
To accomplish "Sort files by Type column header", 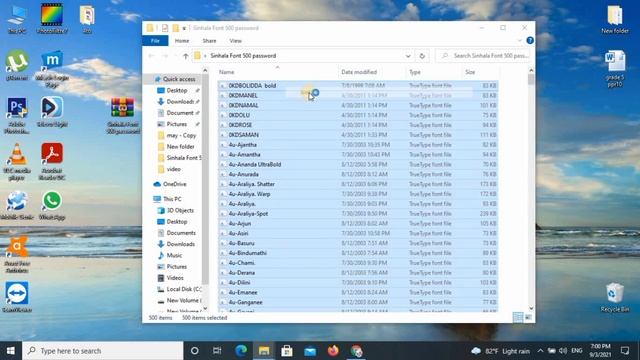I will tap(433, 72).
